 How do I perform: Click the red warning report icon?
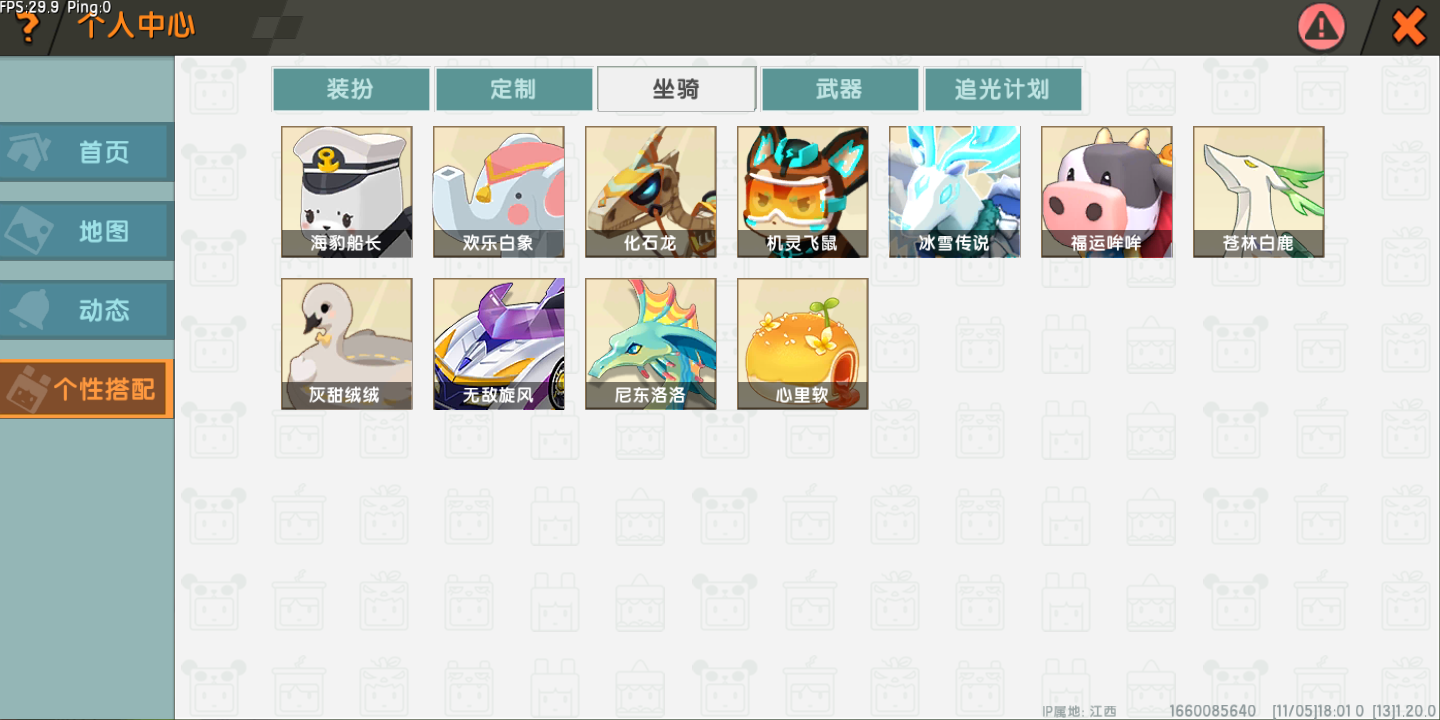point(1322,27)
